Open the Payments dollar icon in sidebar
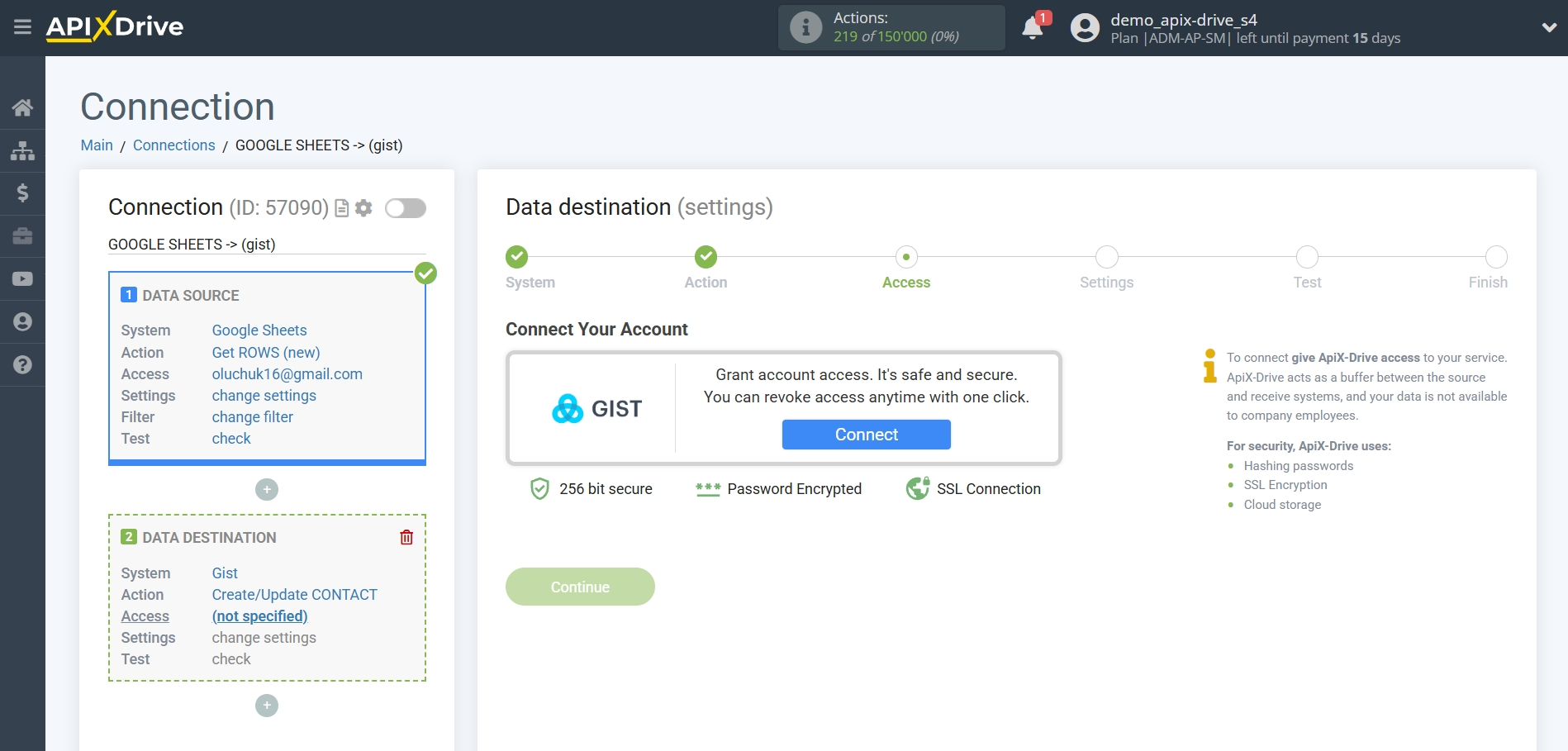This screenshot has height=751, width=1568. [22, 193]
